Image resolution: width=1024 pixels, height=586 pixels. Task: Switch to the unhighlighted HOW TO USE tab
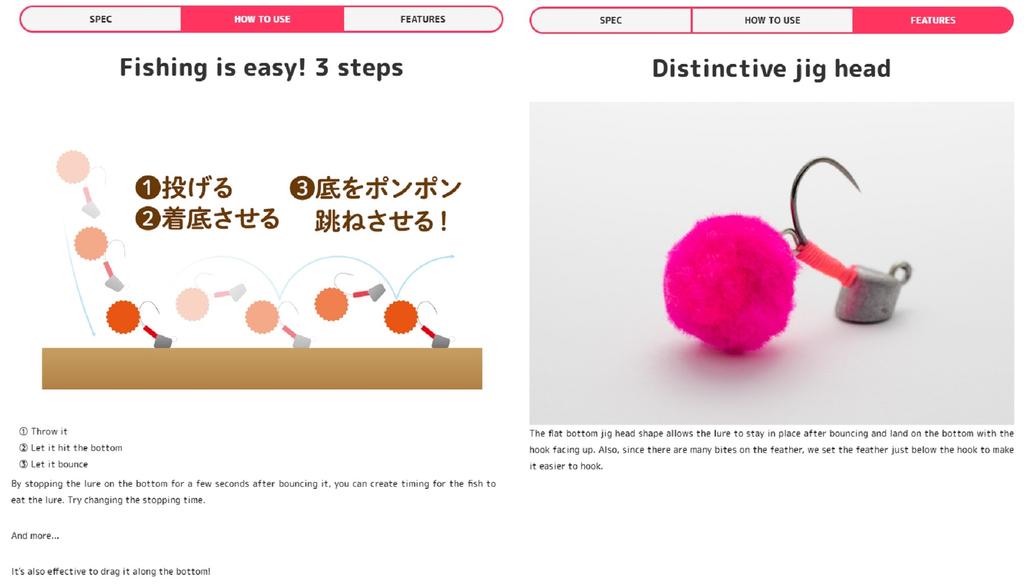pos(772,20)
